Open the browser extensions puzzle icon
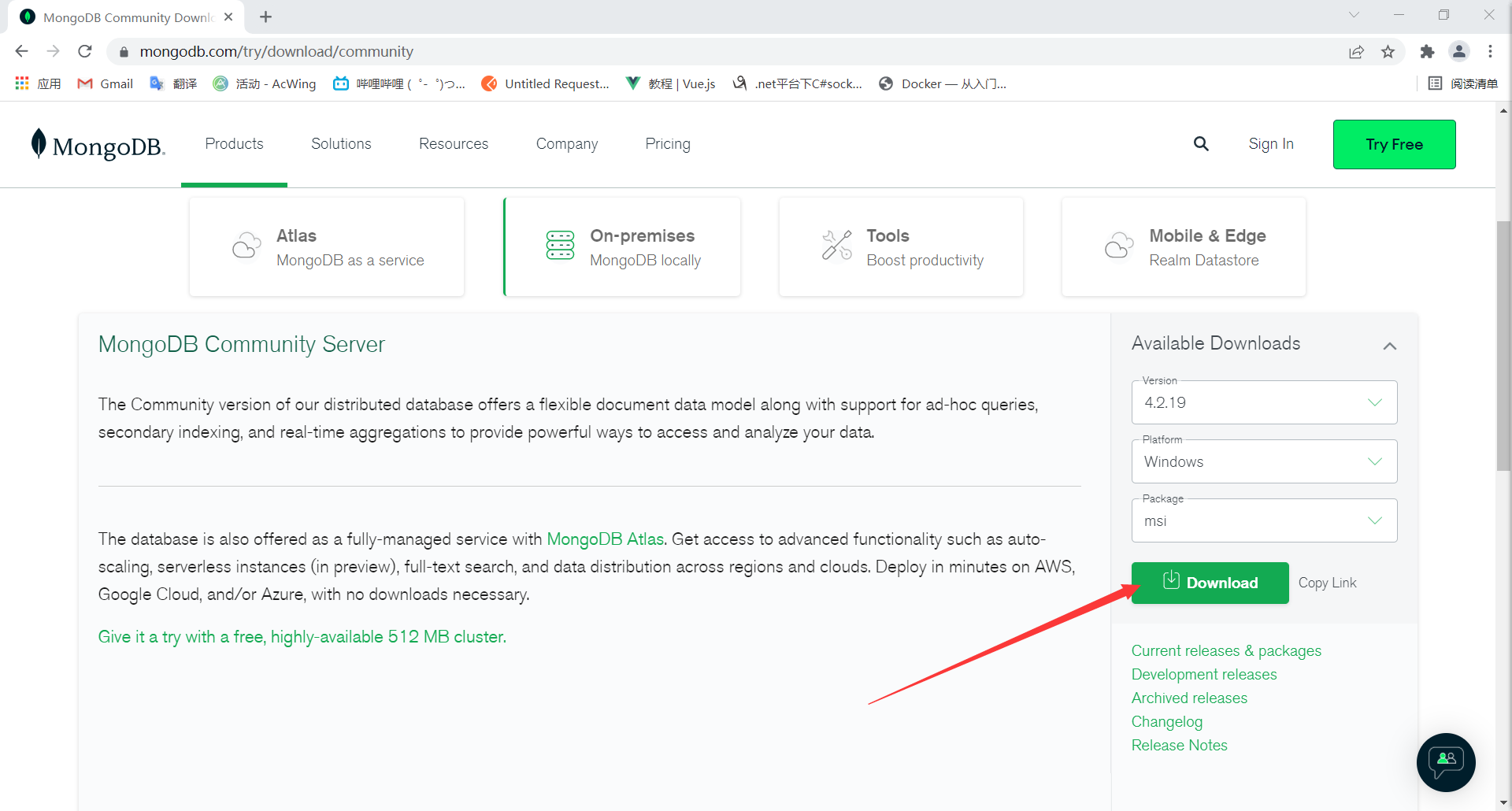The image size is (1512, 811). [x=1427, y=52]
